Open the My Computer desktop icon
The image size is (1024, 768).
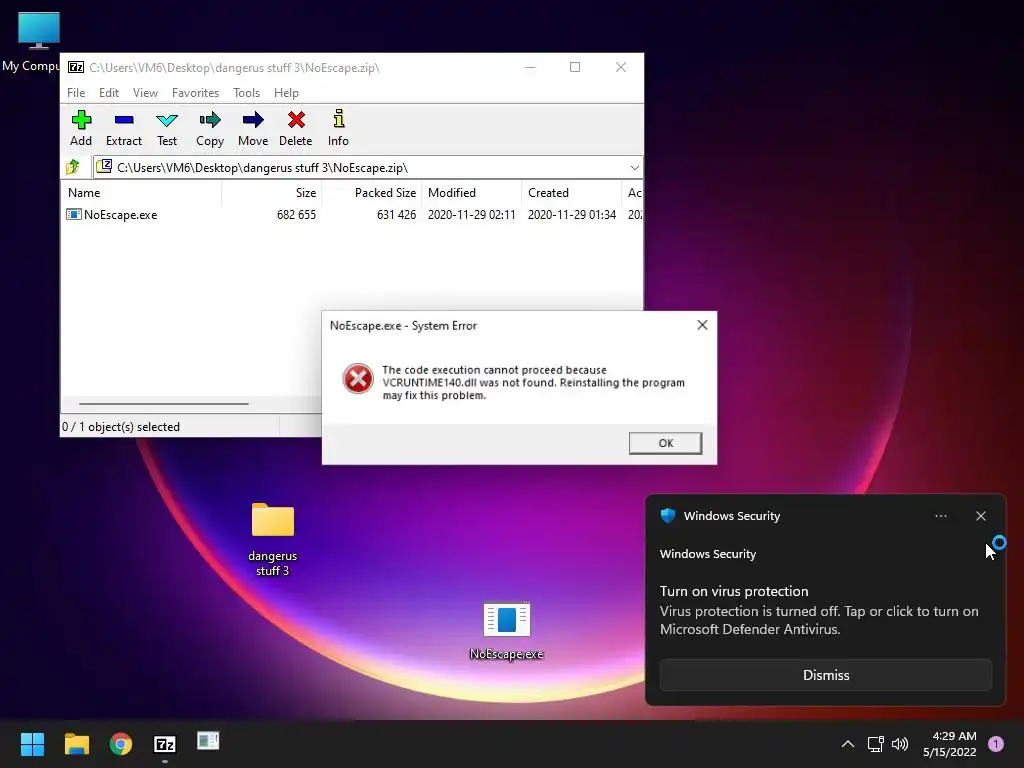pos(38,41)
